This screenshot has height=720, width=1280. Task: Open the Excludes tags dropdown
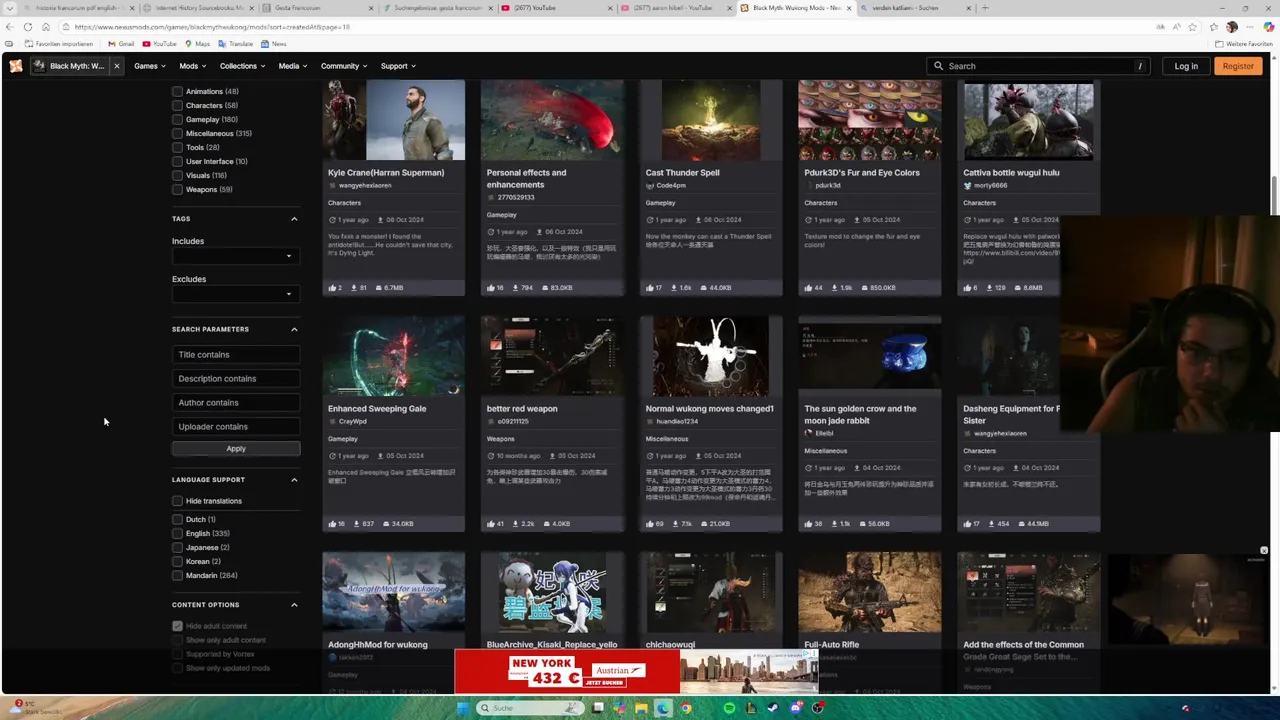pyautogui.click(x=236, y=294)
